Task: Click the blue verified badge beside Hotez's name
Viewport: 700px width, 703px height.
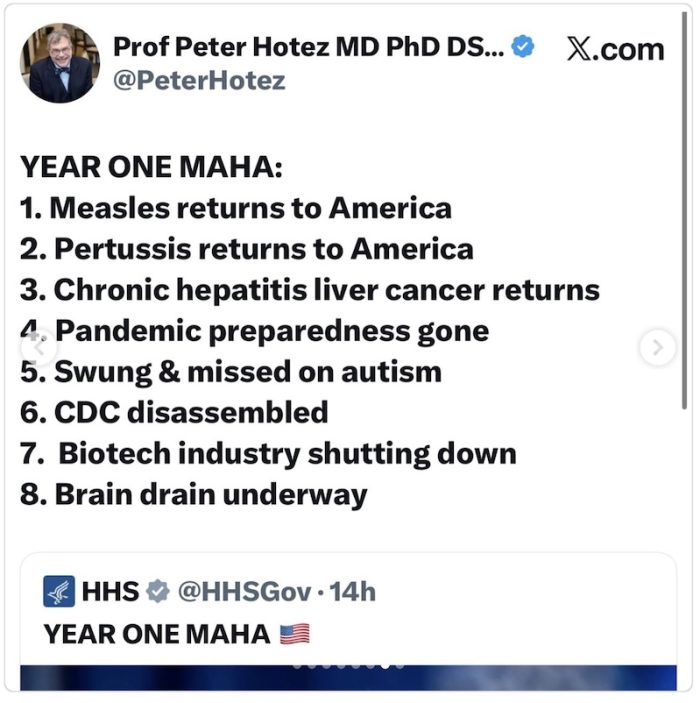Action: tap(524, 46)
